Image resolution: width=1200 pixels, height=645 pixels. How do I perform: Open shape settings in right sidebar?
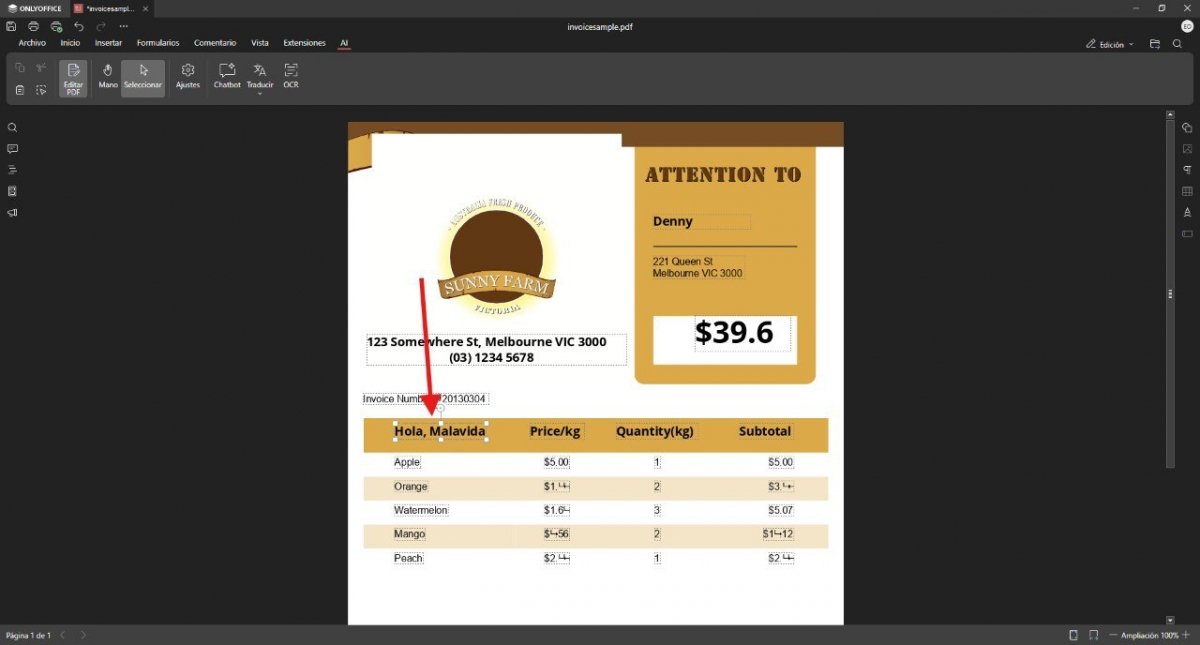[x=1187, y=128]
